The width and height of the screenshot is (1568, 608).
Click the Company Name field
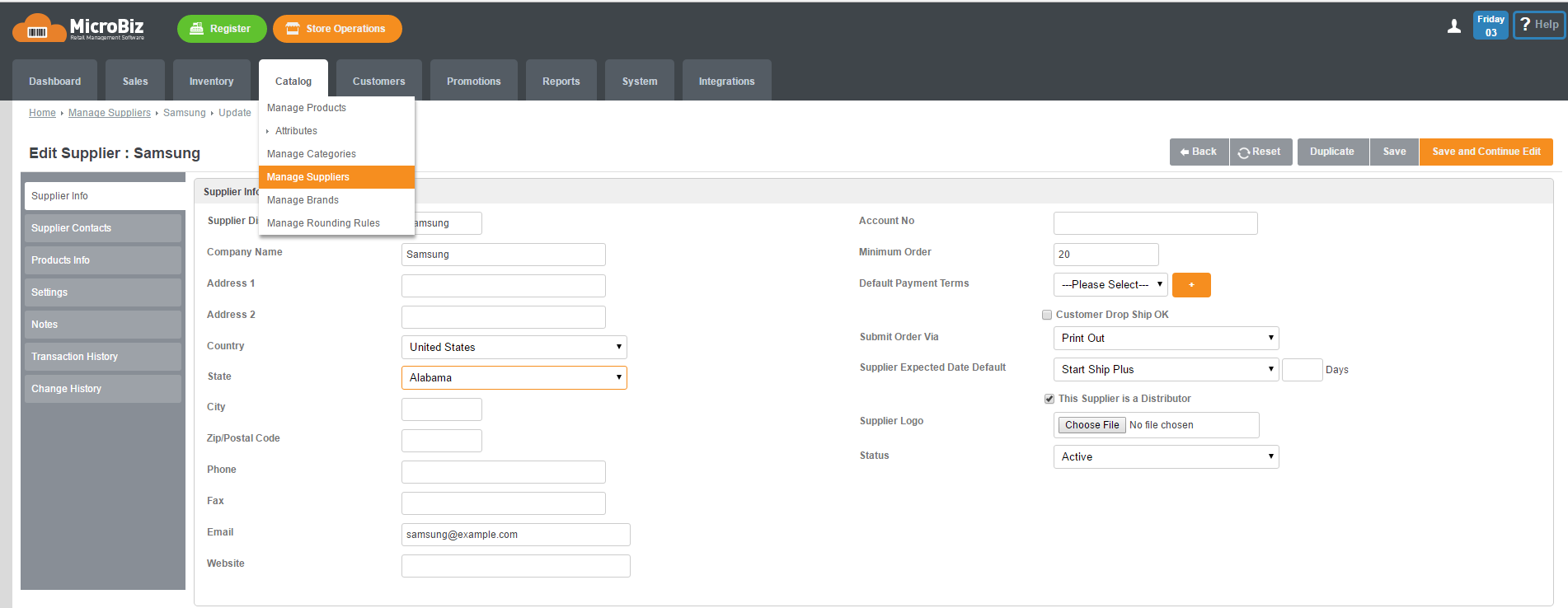click(504, 255)
